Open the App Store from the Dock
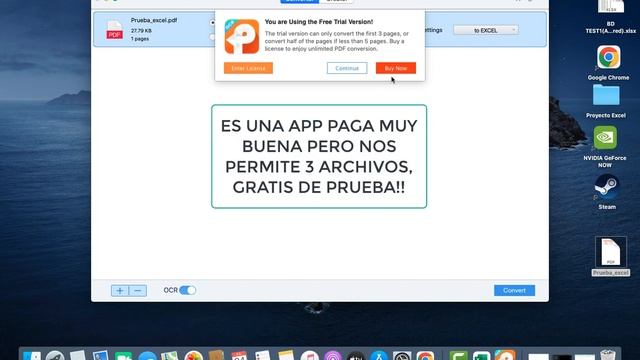The height and width of the screenshot is (360, 640). [x=379, y=355]
